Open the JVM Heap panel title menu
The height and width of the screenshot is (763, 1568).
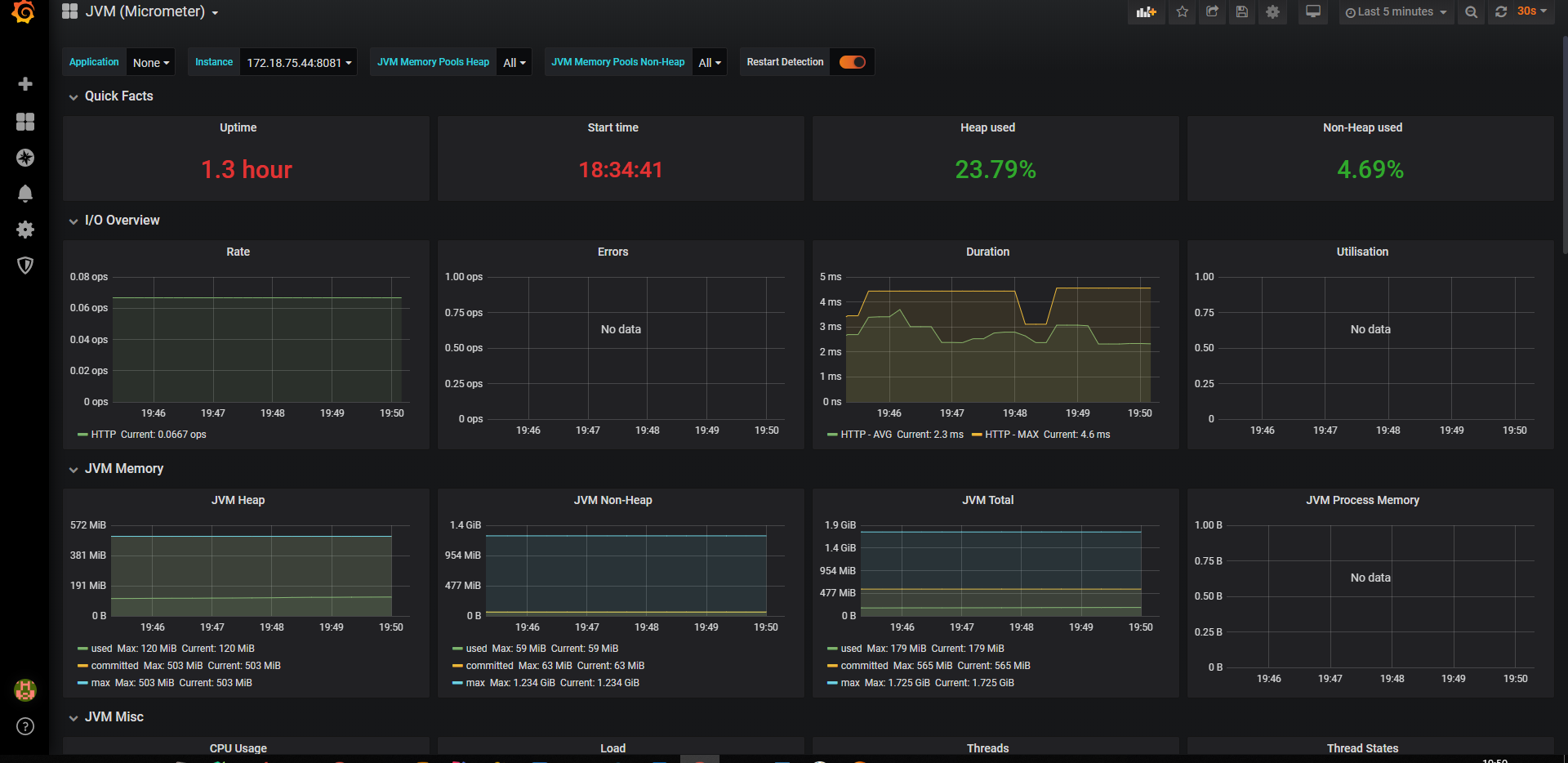tap(238, 500)
